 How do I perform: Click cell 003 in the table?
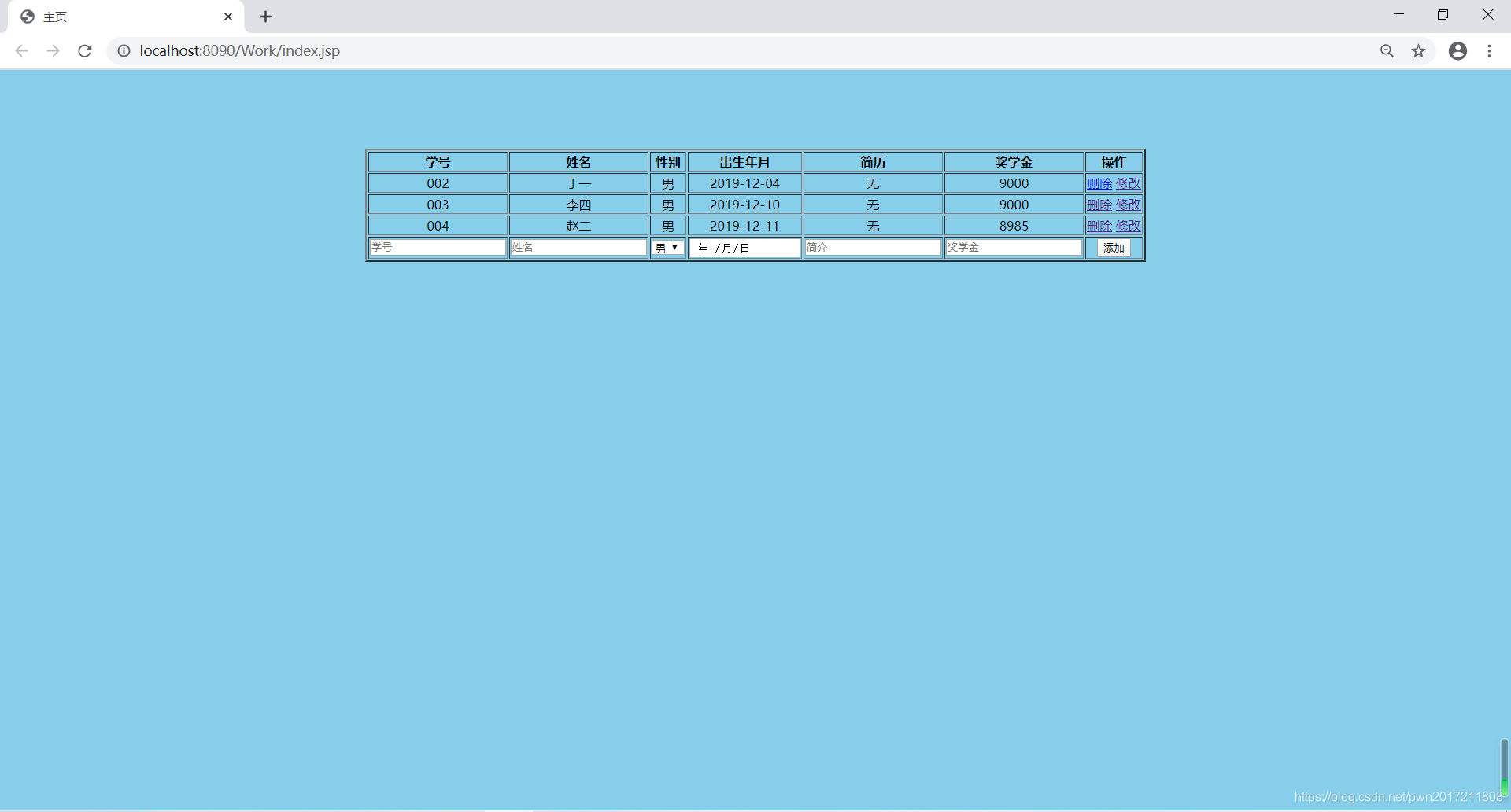pyautogui.click(x=438, y=205)
